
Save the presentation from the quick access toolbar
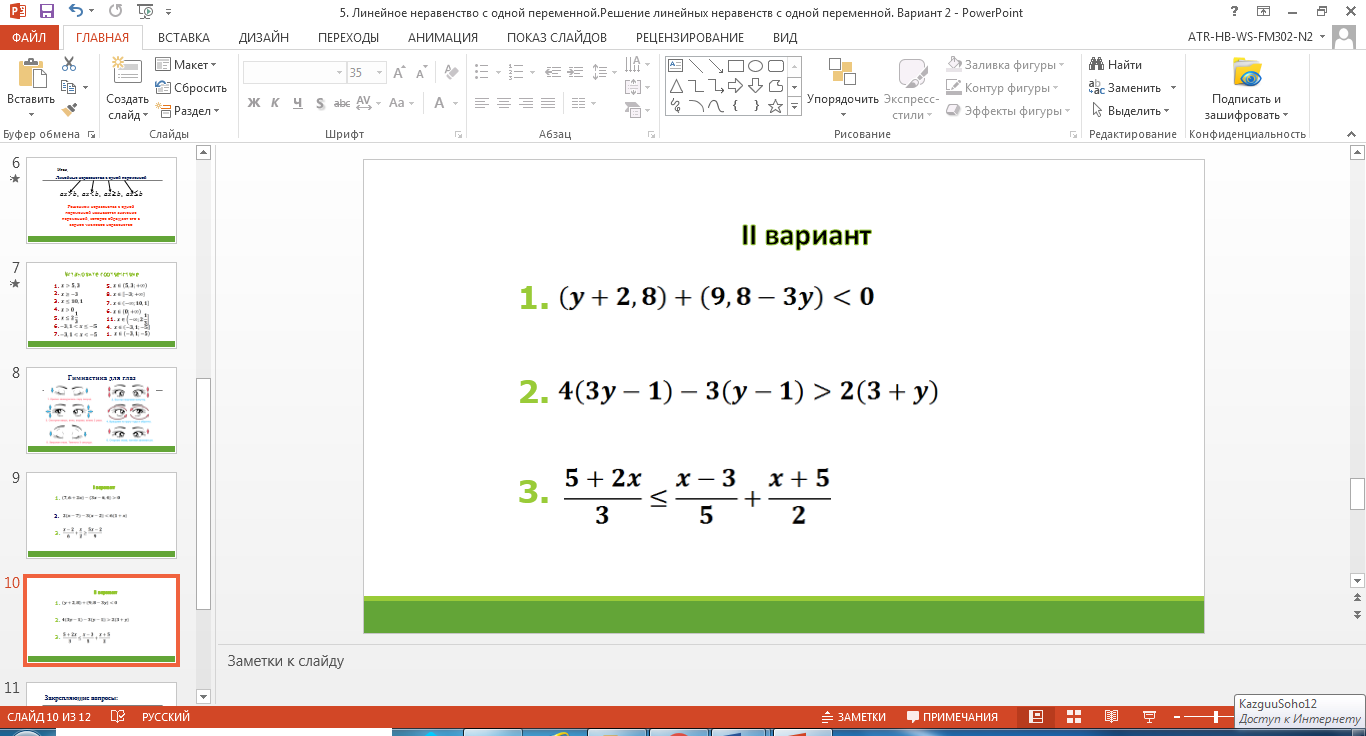tap(46, 12)
